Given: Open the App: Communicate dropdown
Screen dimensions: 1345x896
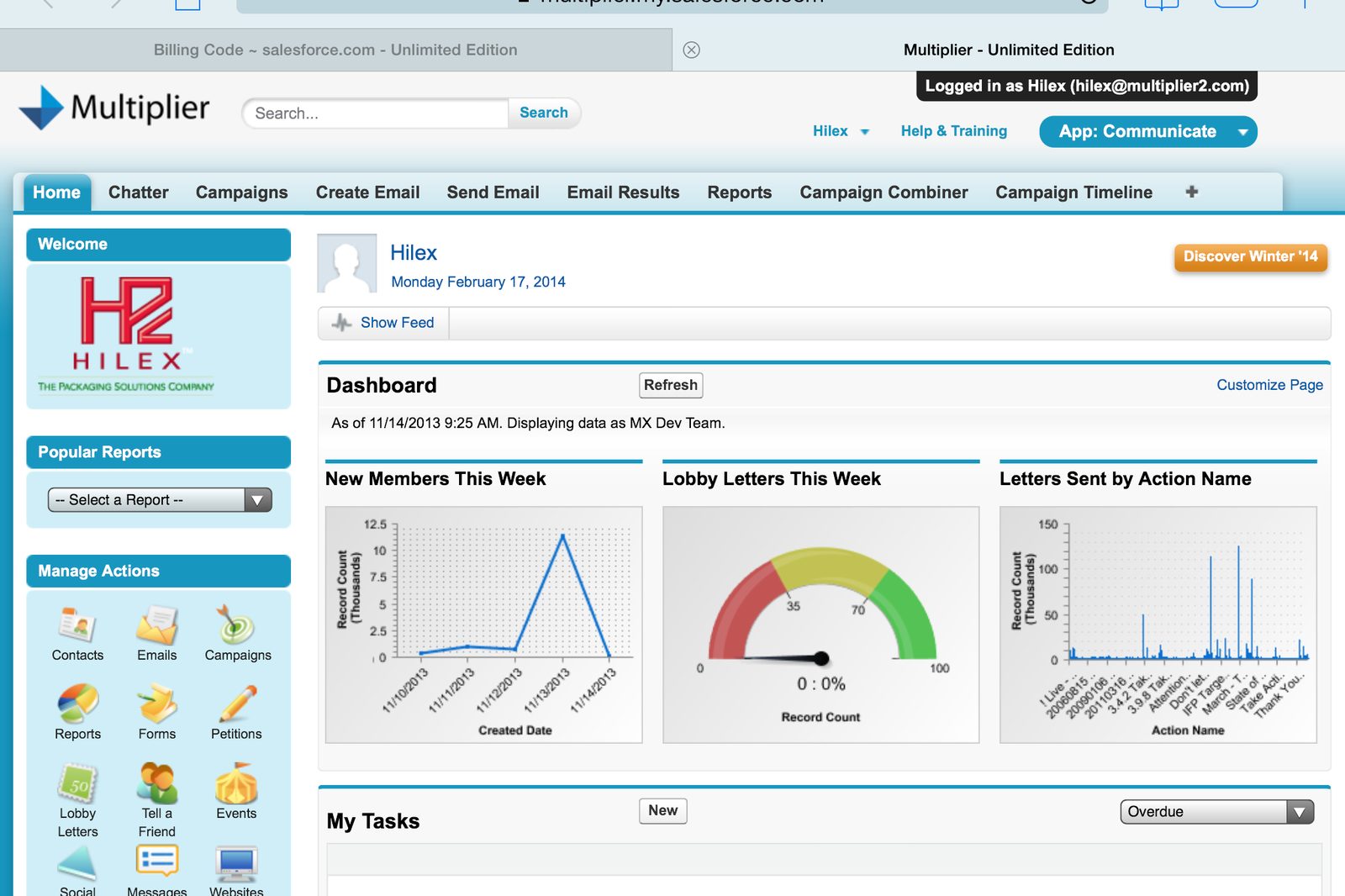Looking at the screenshot, I should 1148,132.
